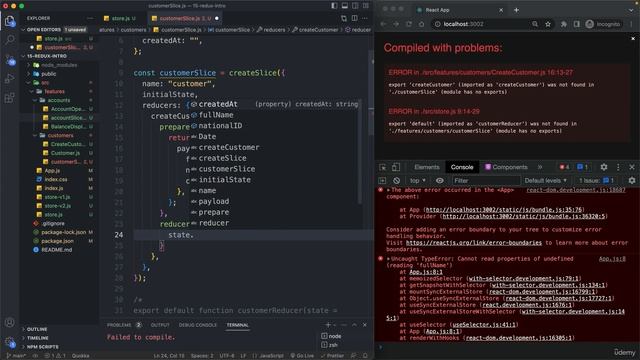
Task: Activate DevTools inspect element picker
Action: pyautogui.click(x=383, y=167)
